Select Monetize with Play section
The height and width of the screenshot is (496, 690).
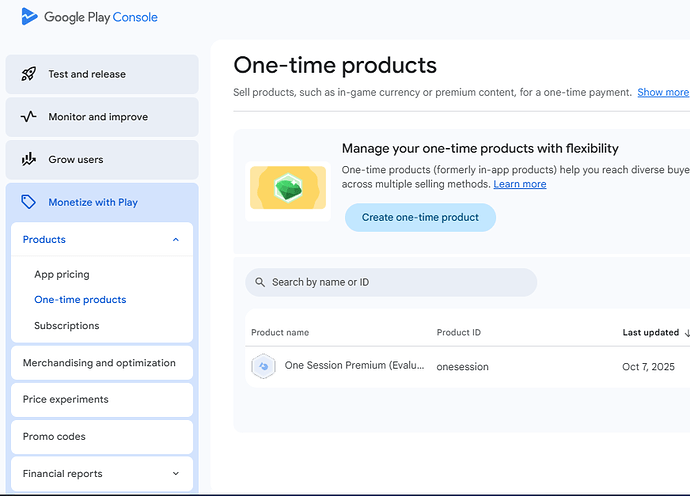(102, 202)
